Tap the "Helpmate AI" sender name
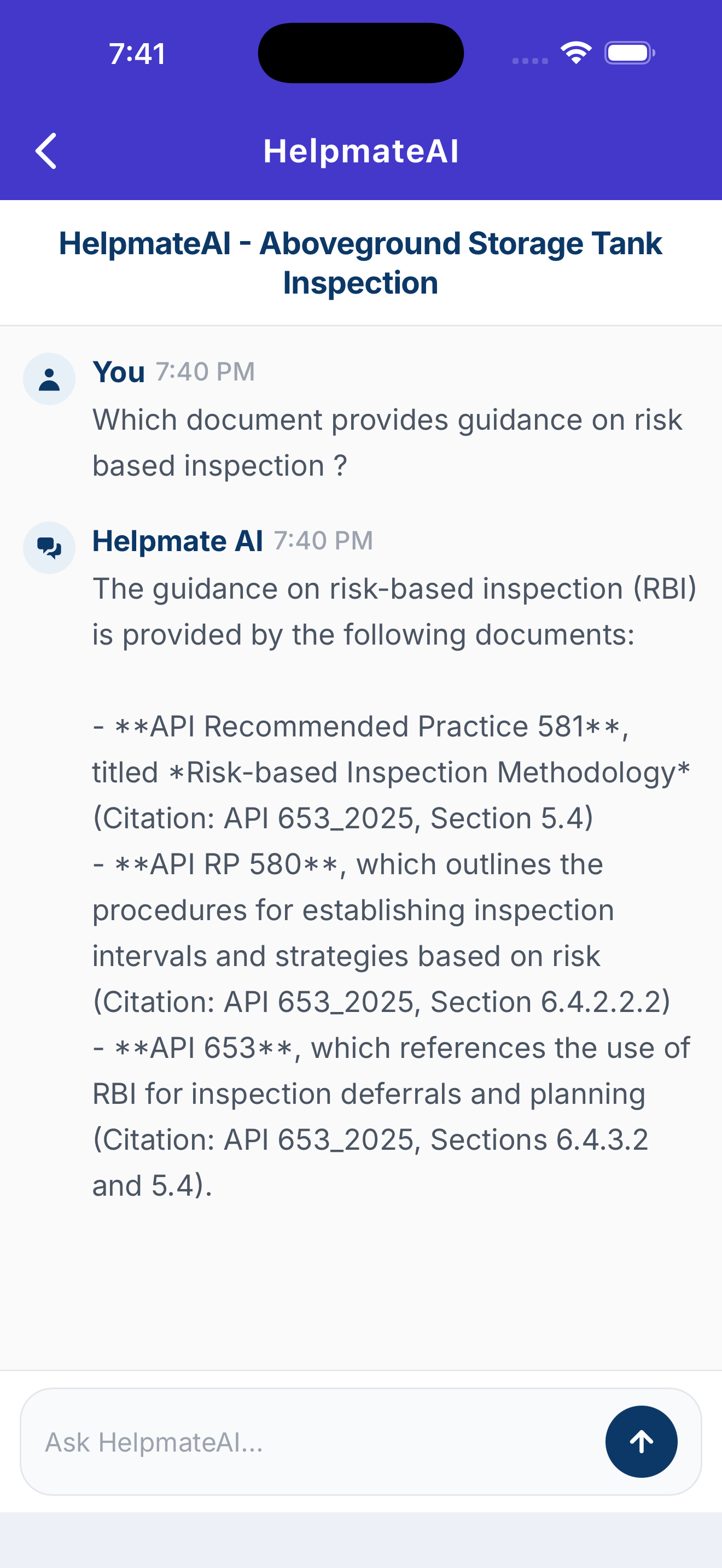 tap(178, 541)
